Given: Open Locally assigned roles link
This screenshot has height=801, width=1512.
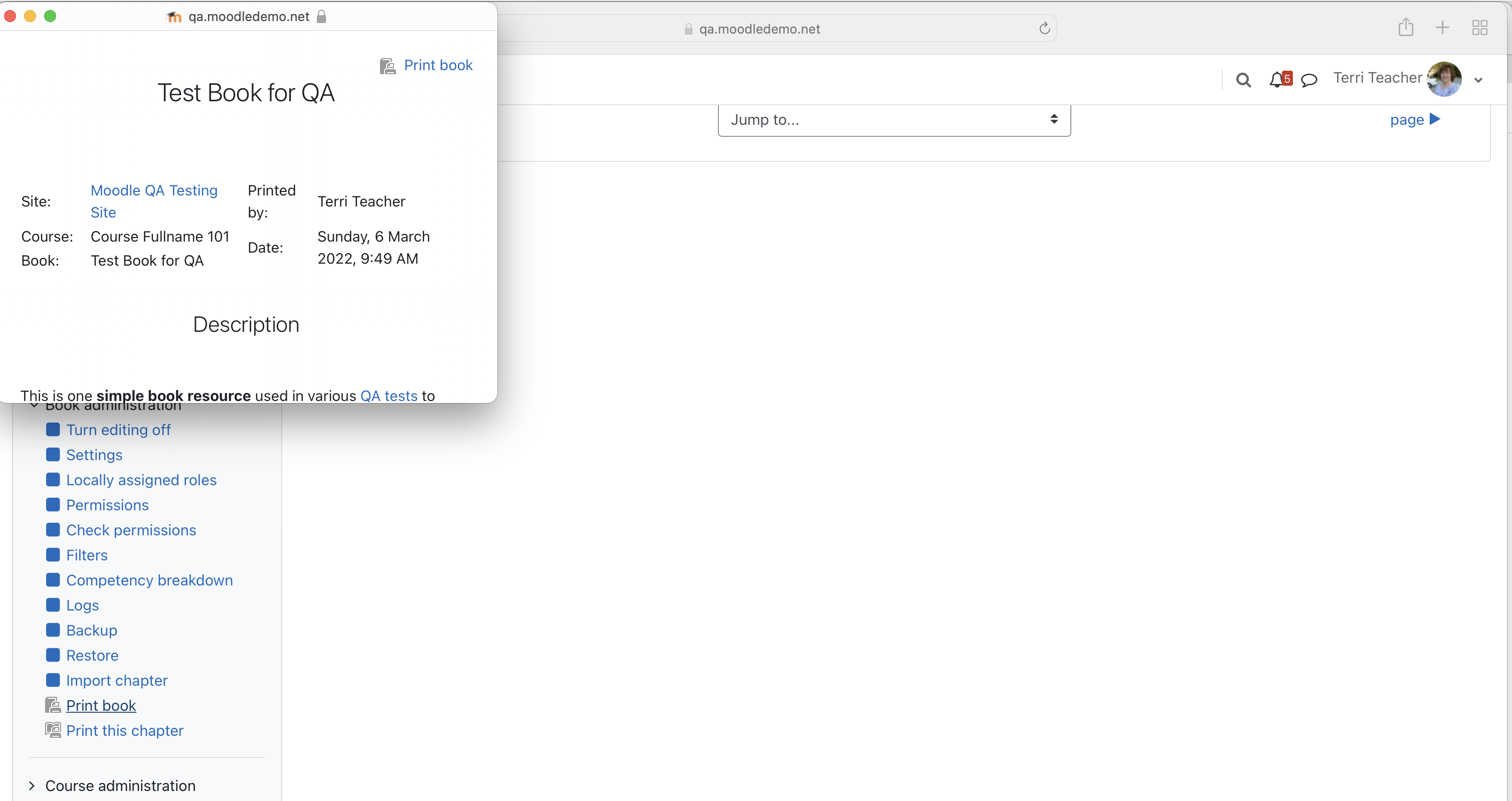Looking at the screenshot, I should tap(141, 479).
